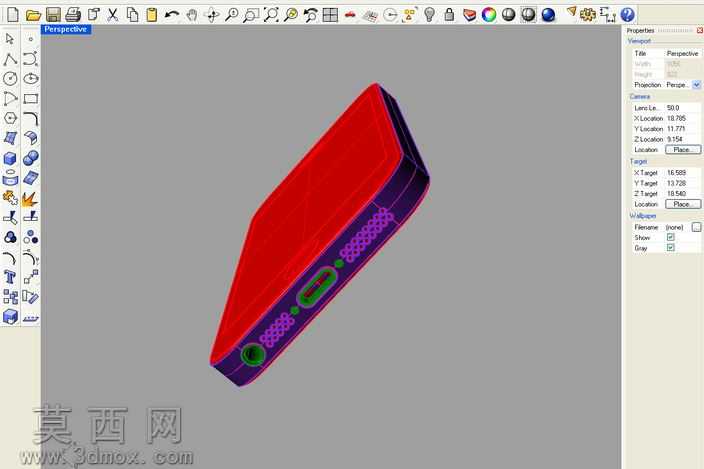The image size is (704, 469).
Task: Copy to clipboard from the toolbar
Action: (x=132, y=15)
